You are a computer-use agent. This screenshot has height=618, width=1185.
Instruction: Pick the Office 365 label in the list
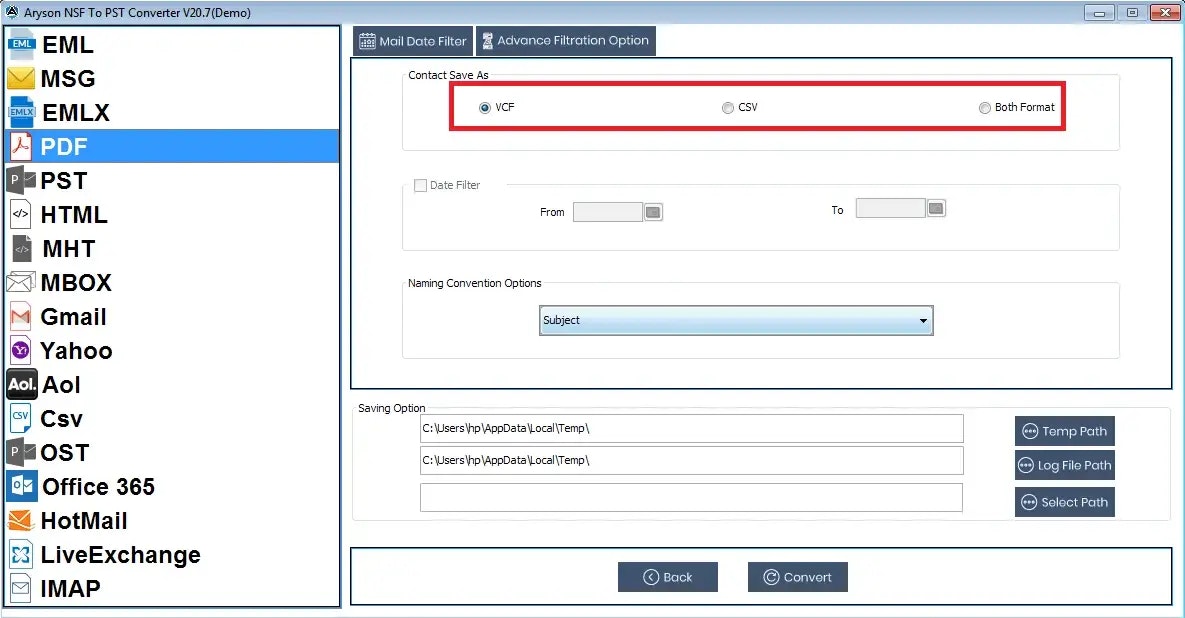98,487
